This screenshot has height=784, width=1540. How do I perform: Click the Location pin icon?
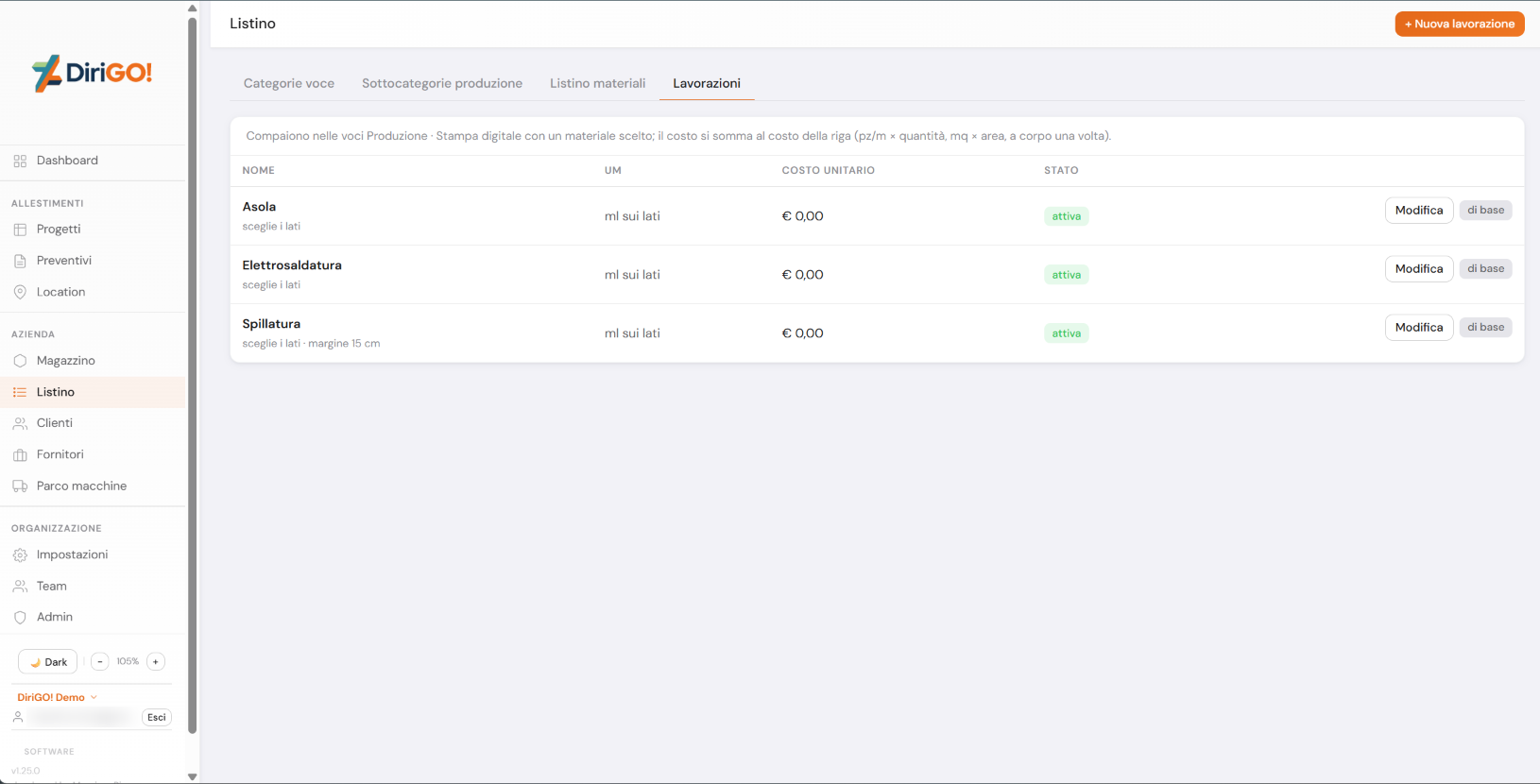pos(20,293)
